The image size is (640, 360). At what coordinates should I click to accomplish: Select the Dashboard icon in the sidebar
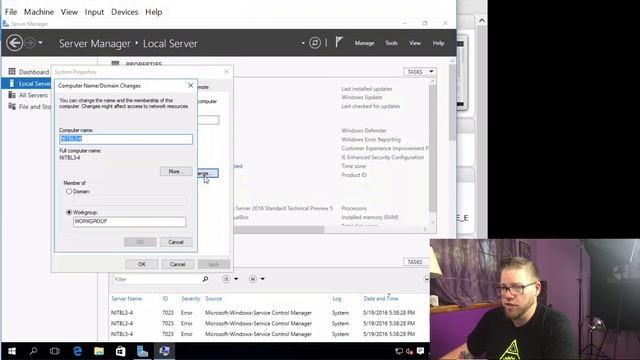(x=12, y=72)
